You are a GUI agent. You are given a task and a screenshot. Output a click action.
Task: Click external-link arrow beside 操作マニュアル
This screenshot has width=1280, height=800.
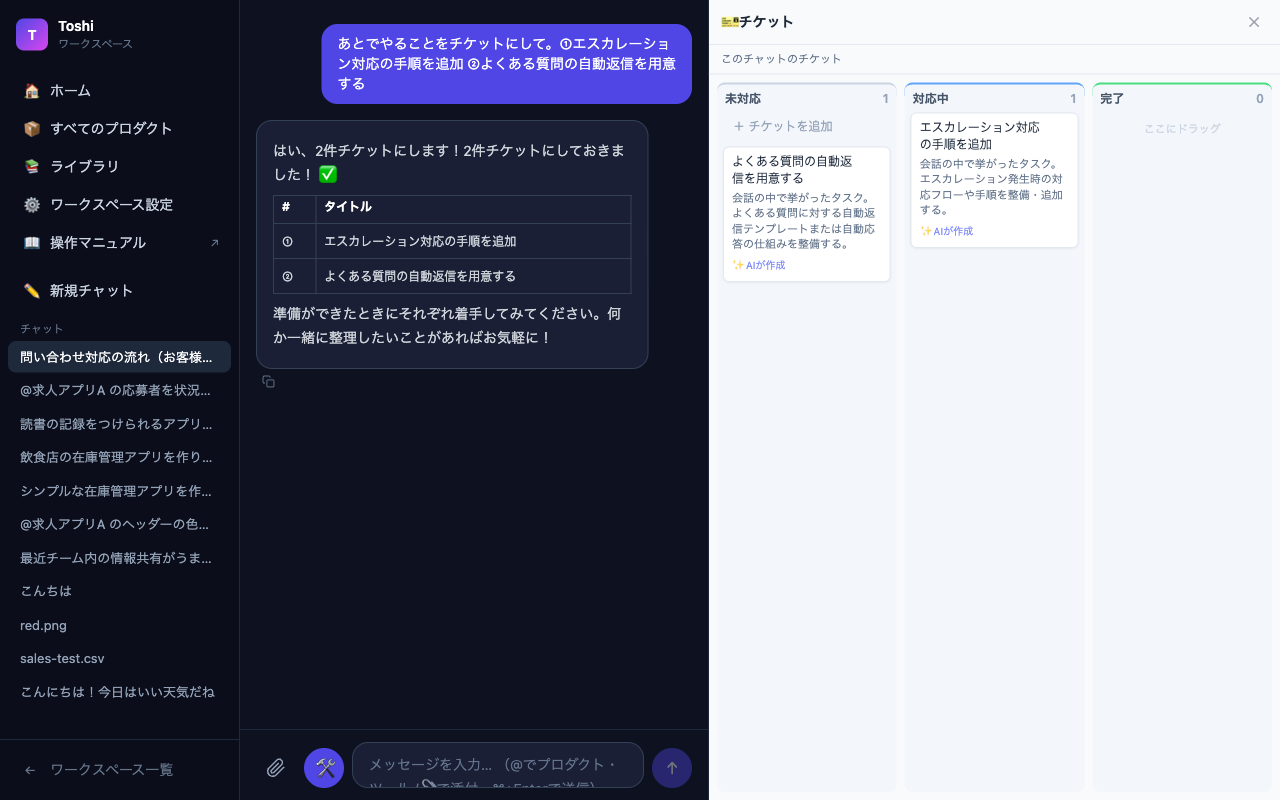214,242
